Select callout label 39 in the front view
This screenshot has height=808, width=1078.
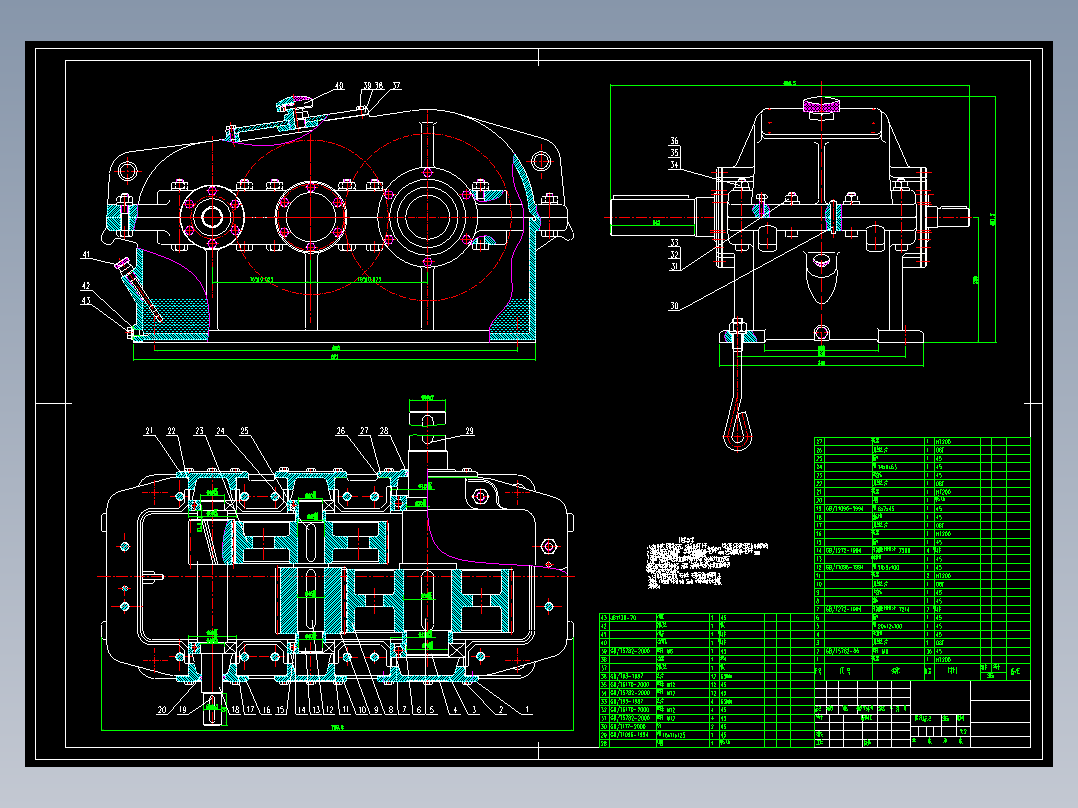coord(367,86)
